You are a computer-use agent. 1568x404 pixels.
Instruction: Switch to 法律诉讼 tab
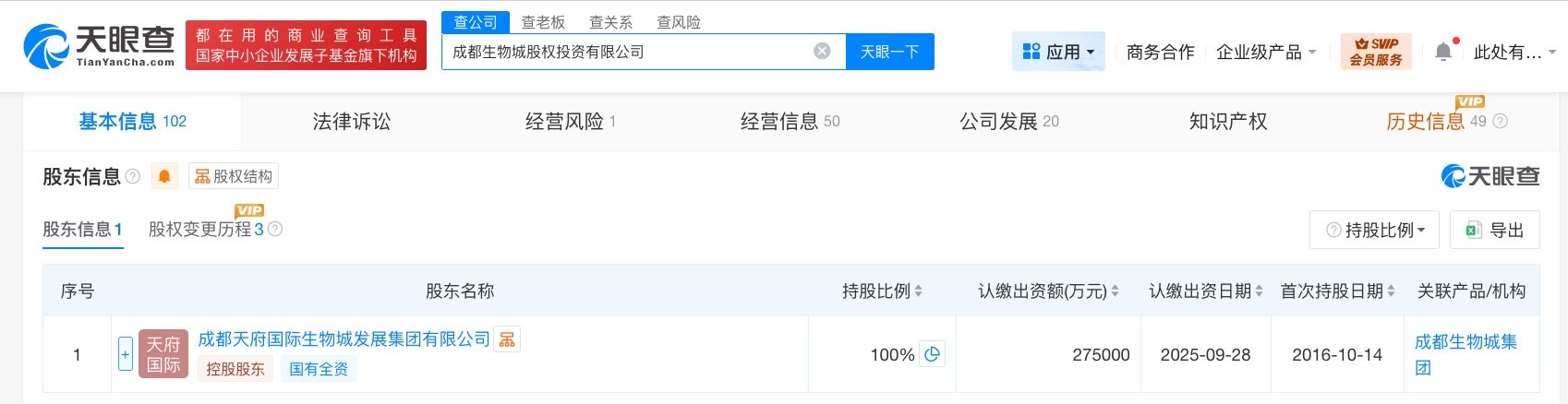(x=352, y=121)
